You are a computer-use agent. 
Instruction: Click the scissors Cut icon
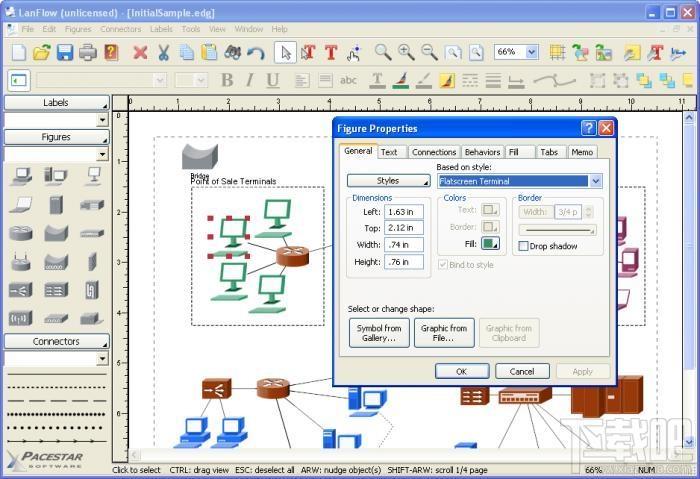pyautogui.click(x=163, y=52)
